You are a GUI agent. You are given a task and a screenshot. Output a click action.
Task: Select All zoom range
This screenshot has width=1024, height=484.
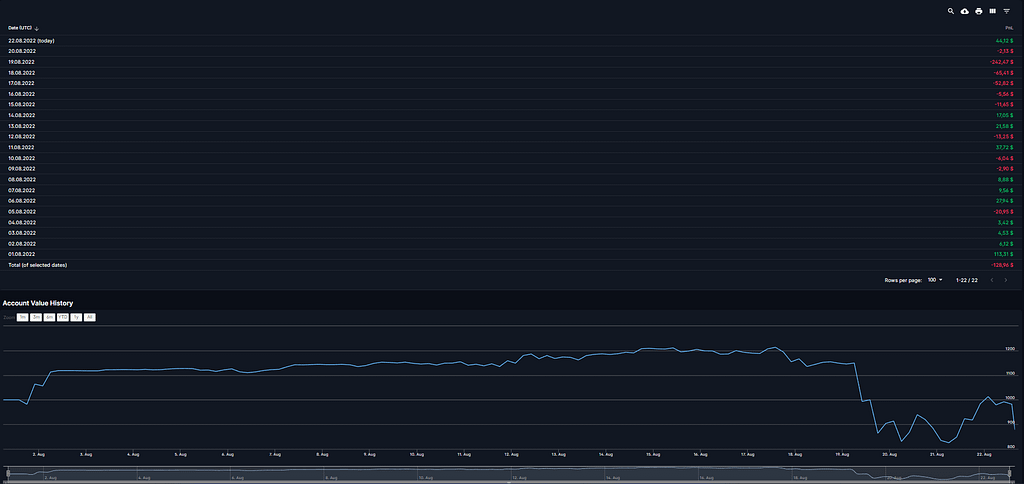[x=89, y=317]
